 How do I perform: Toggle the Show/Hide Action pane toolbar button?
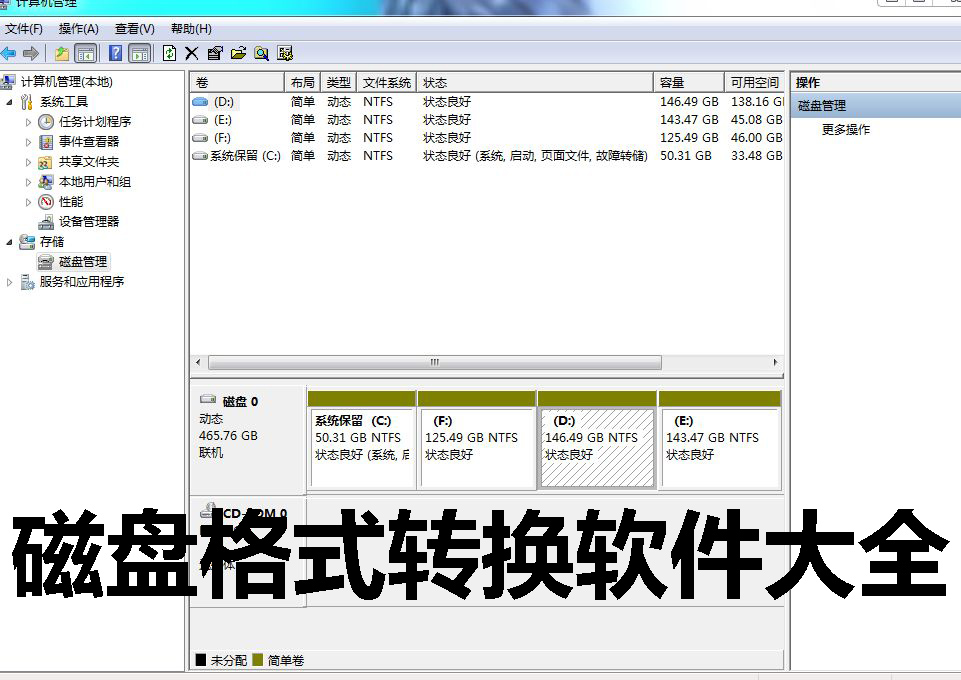click(139, 53)
